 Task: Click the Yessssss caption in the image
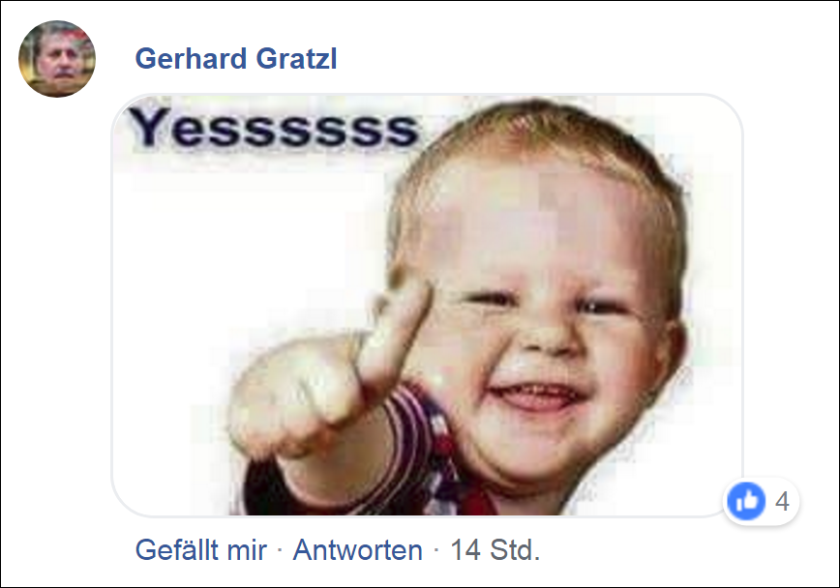(274, 127)
